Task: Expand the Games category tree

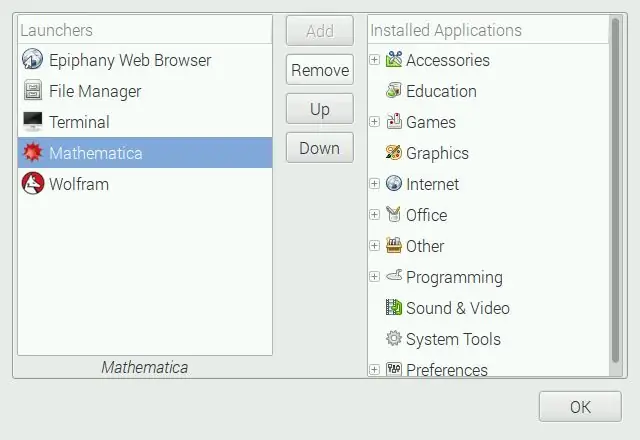Action: click(374, 122)
